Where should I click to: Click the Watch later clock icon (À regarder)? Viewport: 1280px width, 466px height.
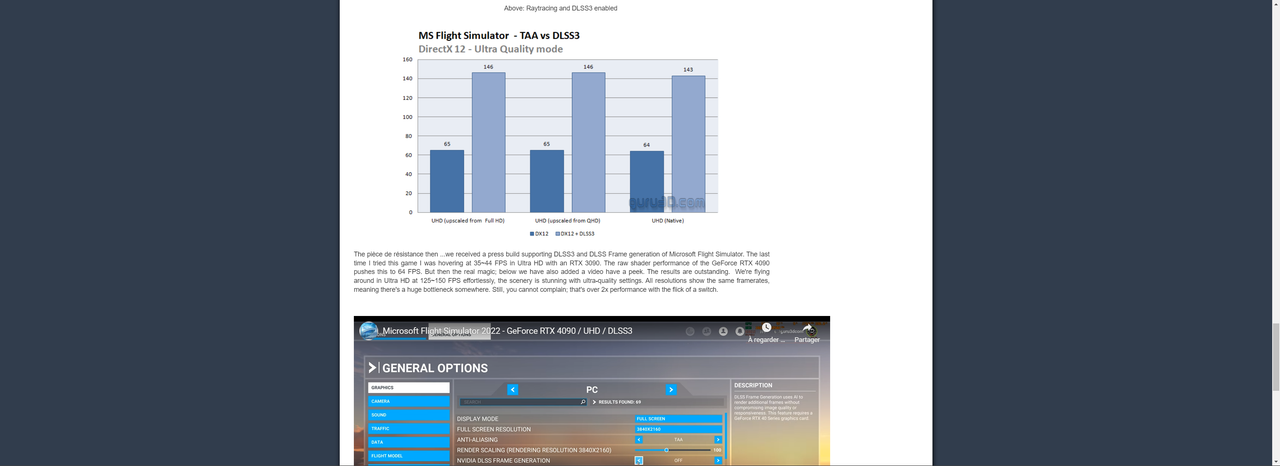click(766, 327)
